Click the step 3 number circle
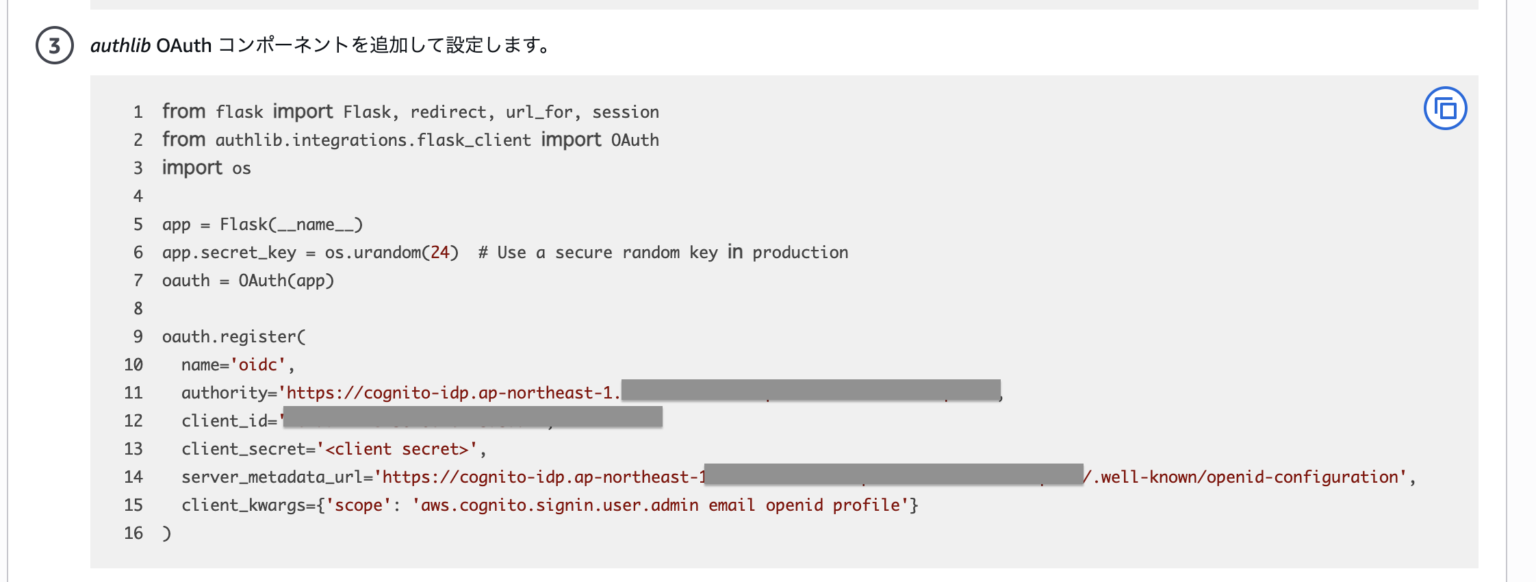This screenshot has width=1536, height=582. tap(51, 45)
